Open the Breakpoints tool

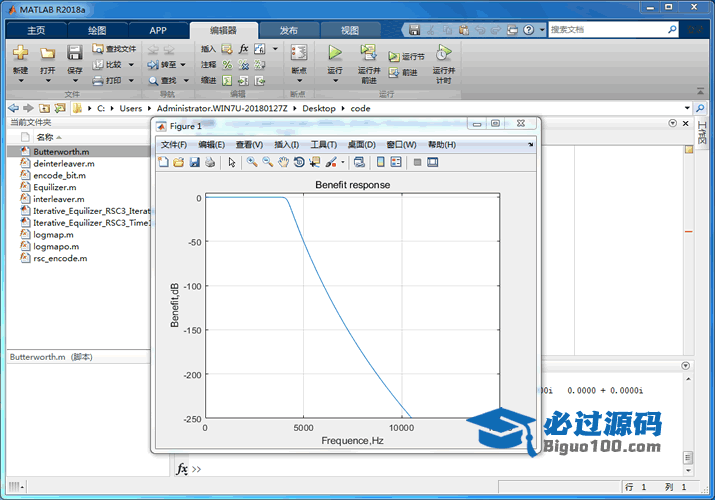[x=299, y=53]
